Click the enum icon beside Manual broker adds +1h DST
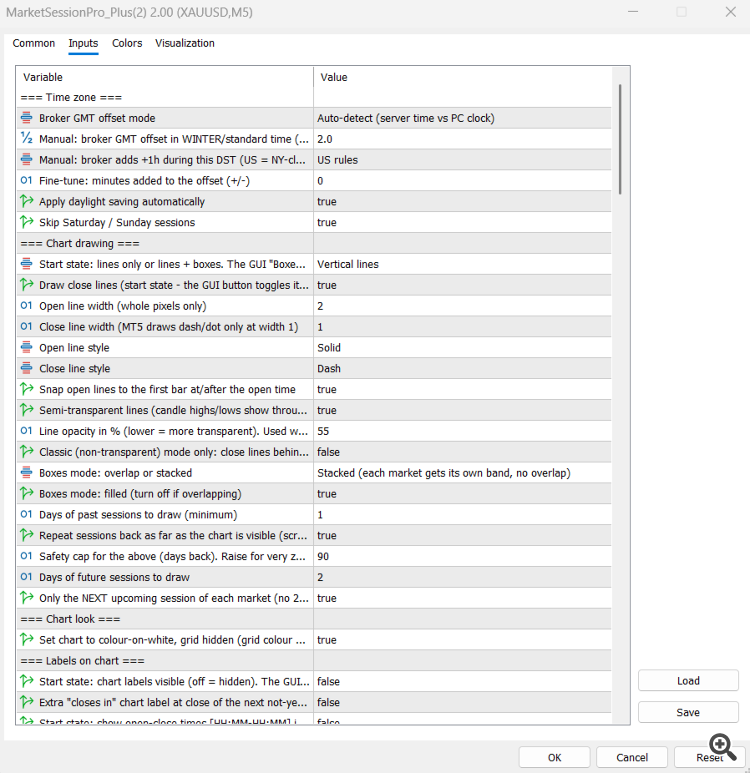Screen dimensions: 750x773 tap(27, 160)
